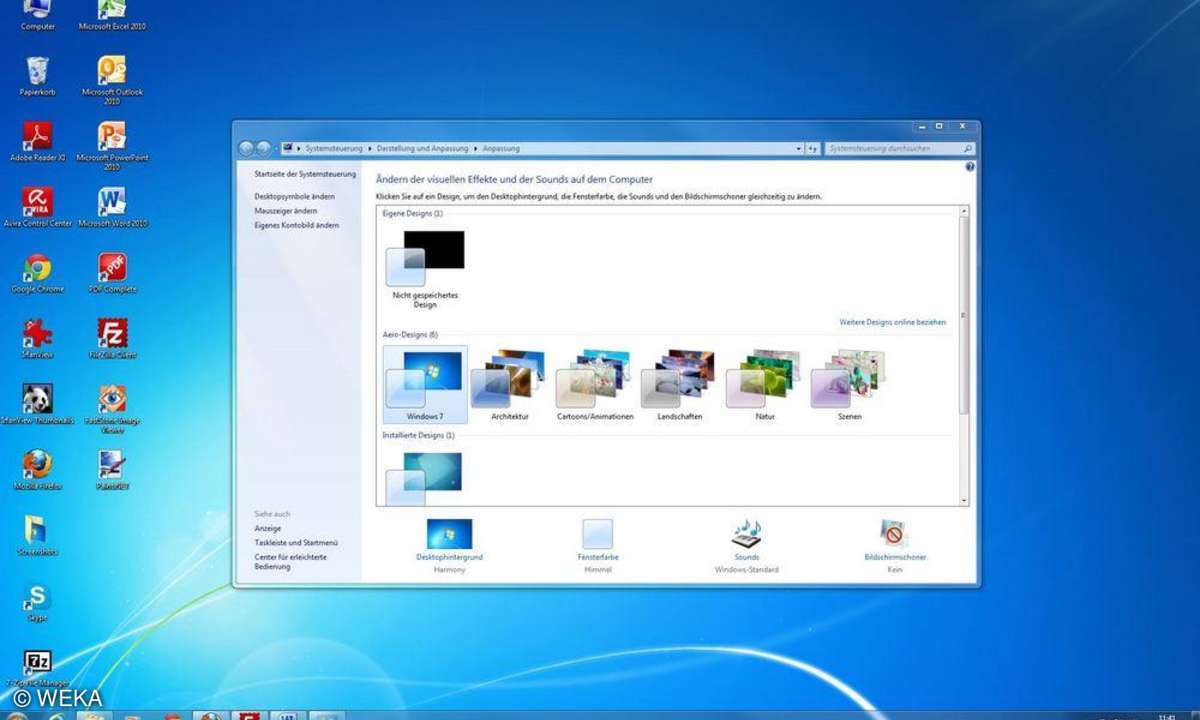Open the Microsoft Excel 2010 desktop shortcut
Viewport: 1200px width, 720px height.
[x=112, y=15]
